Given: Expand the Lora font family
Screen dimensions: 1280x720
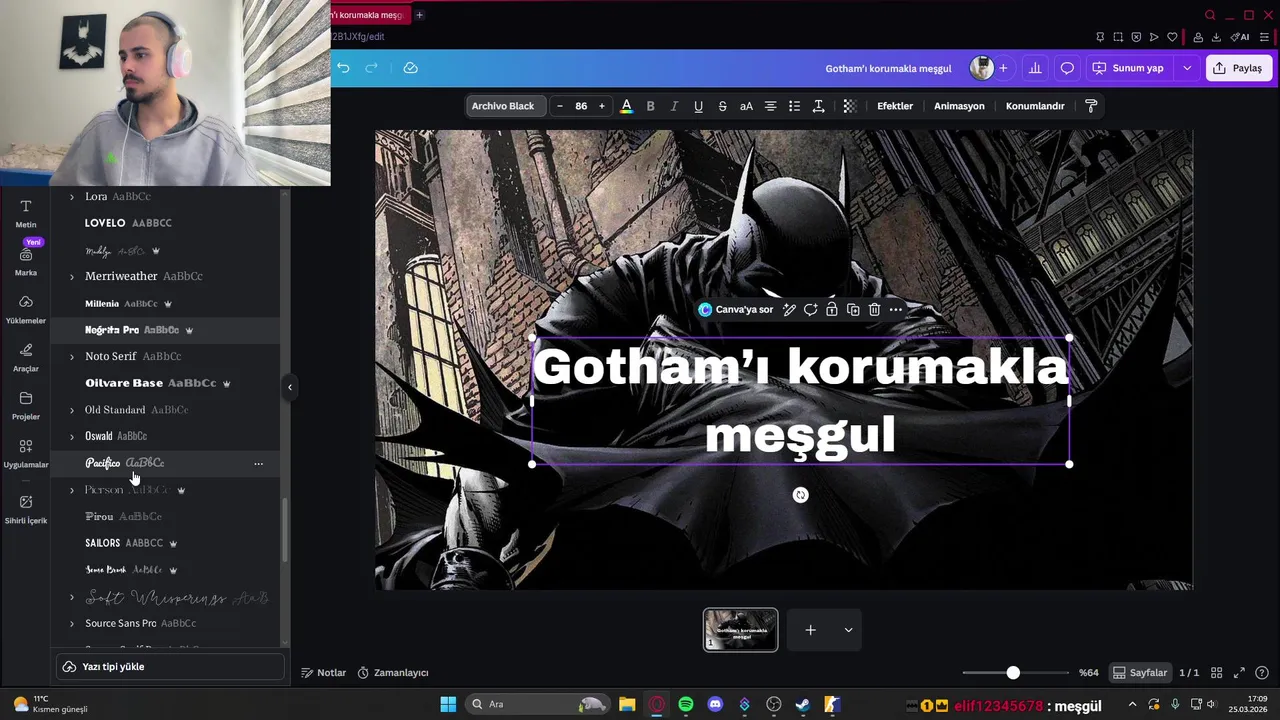Looking at the screenshot, I should click(x=71, y=197).
